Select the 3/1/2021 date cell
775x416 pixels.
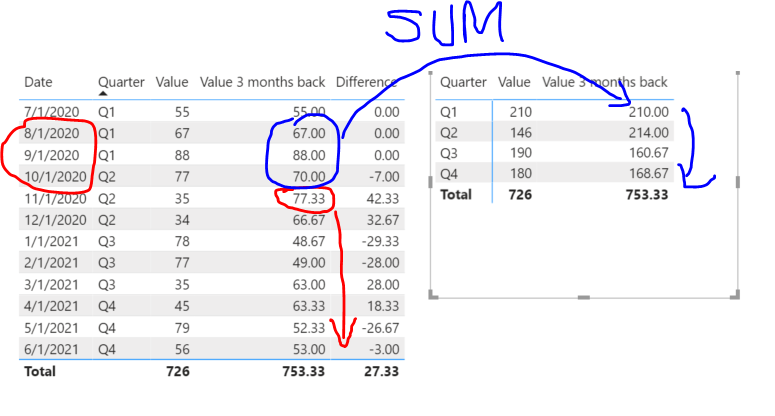51,285
